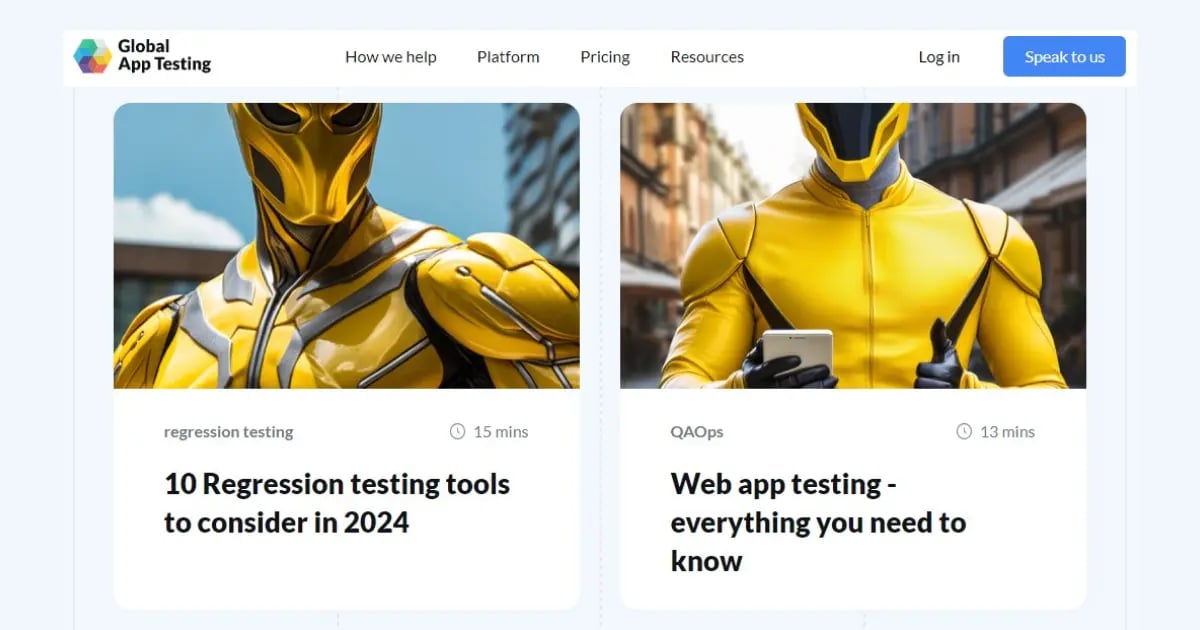This screenshot has width=1200, height=630.
Task: Open the 10 Regression testing tools article title
Action: (337, 503)
